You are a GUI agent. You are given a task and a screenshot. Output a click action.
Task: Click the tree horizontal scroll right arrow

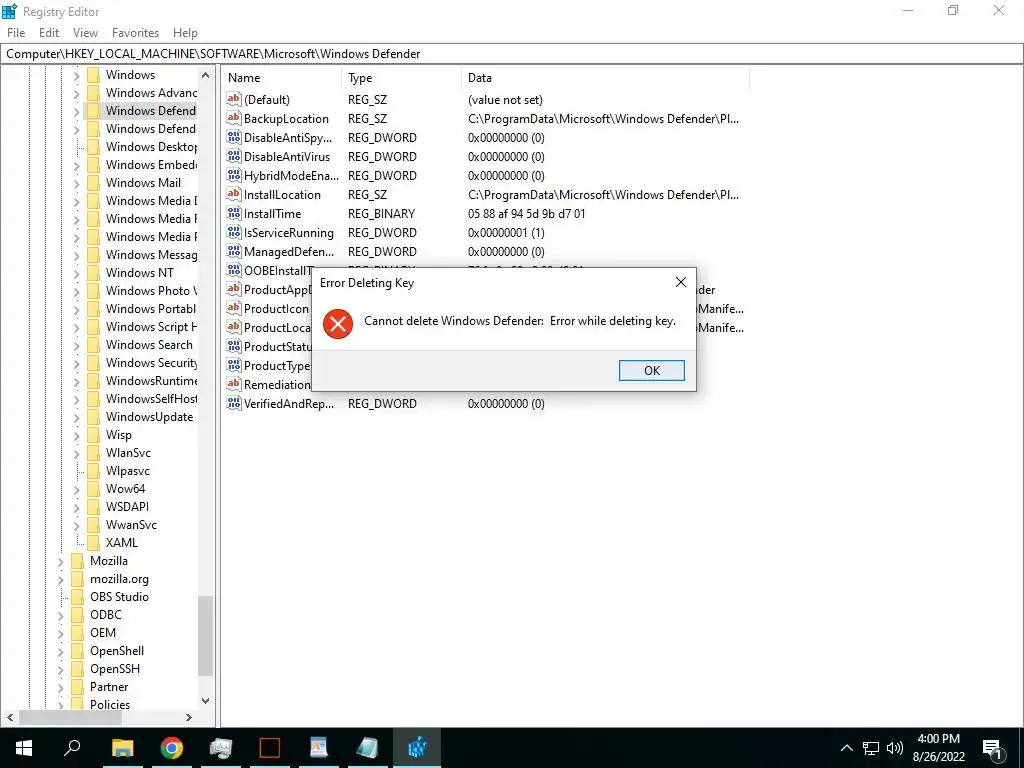[189, 717]
